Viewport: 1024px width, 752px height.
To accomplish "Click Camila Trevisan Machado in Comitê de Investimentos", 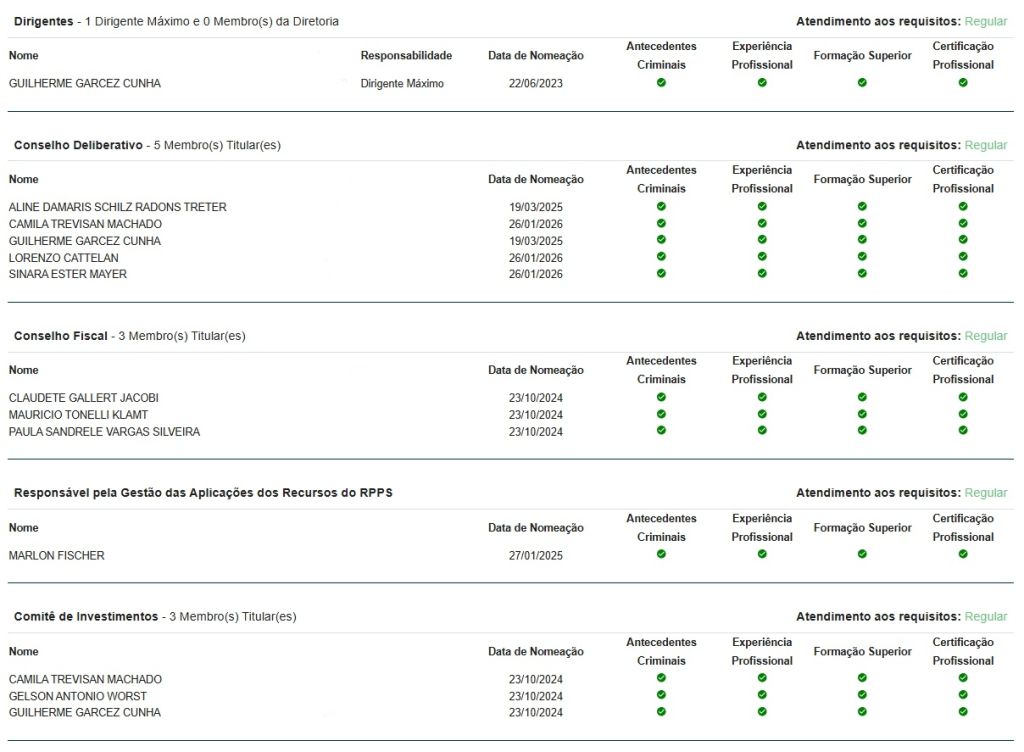I will tap(85, 680).
